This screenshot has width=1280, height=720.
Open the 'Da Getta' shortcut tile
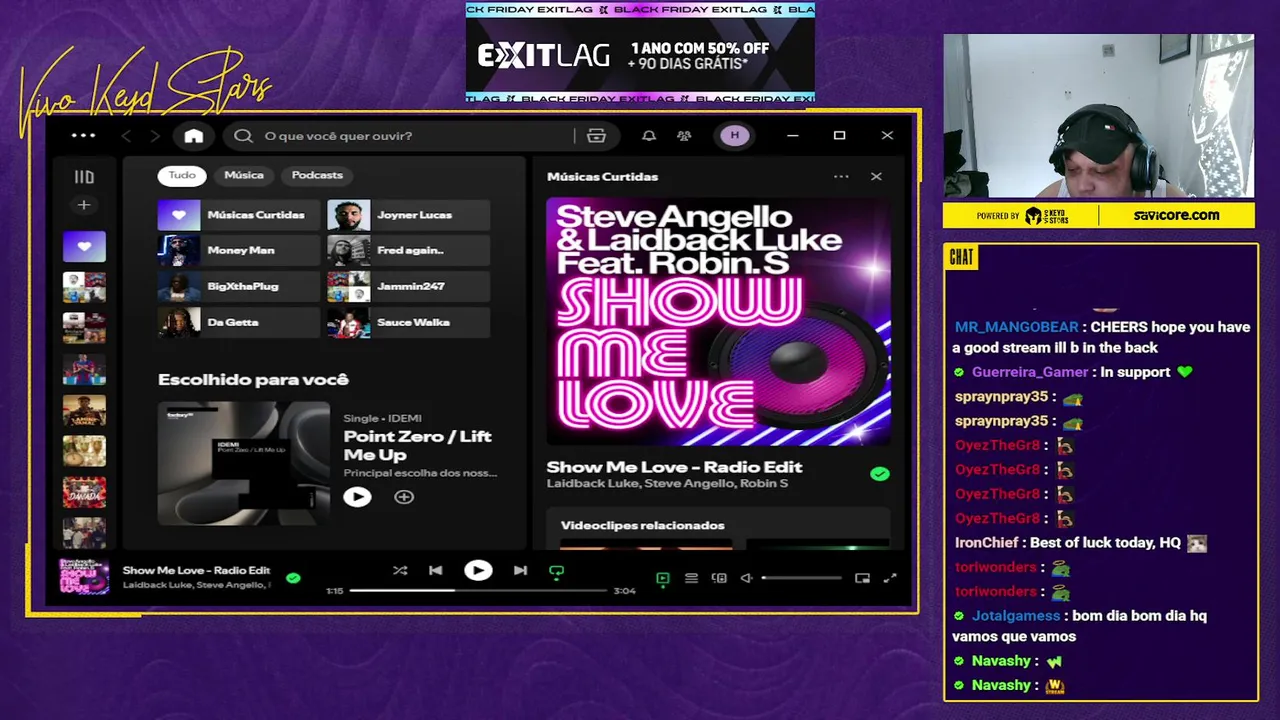(239, 322)
